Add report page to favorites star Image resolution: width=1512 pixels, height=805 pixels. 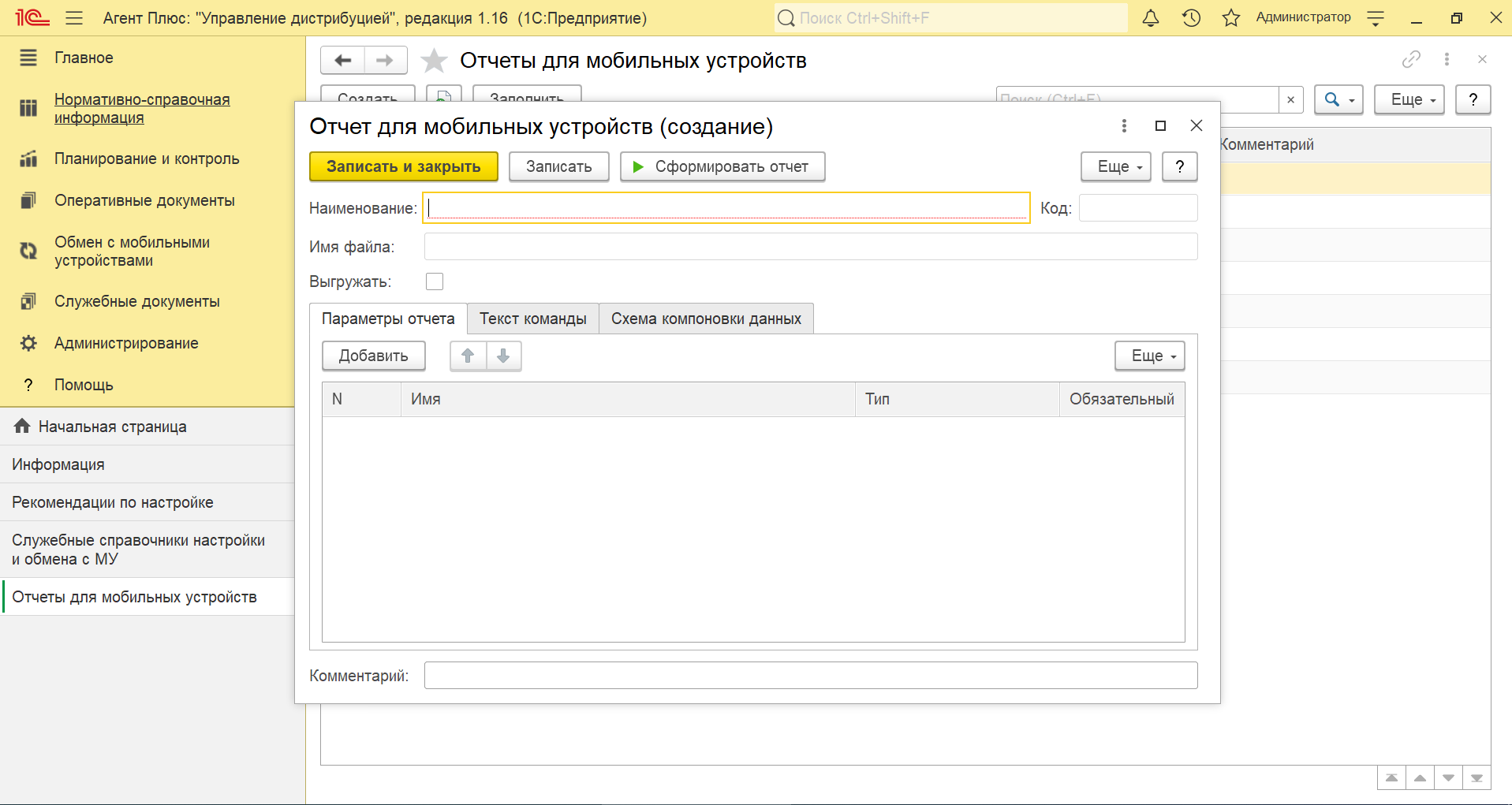tap(434, 61)
